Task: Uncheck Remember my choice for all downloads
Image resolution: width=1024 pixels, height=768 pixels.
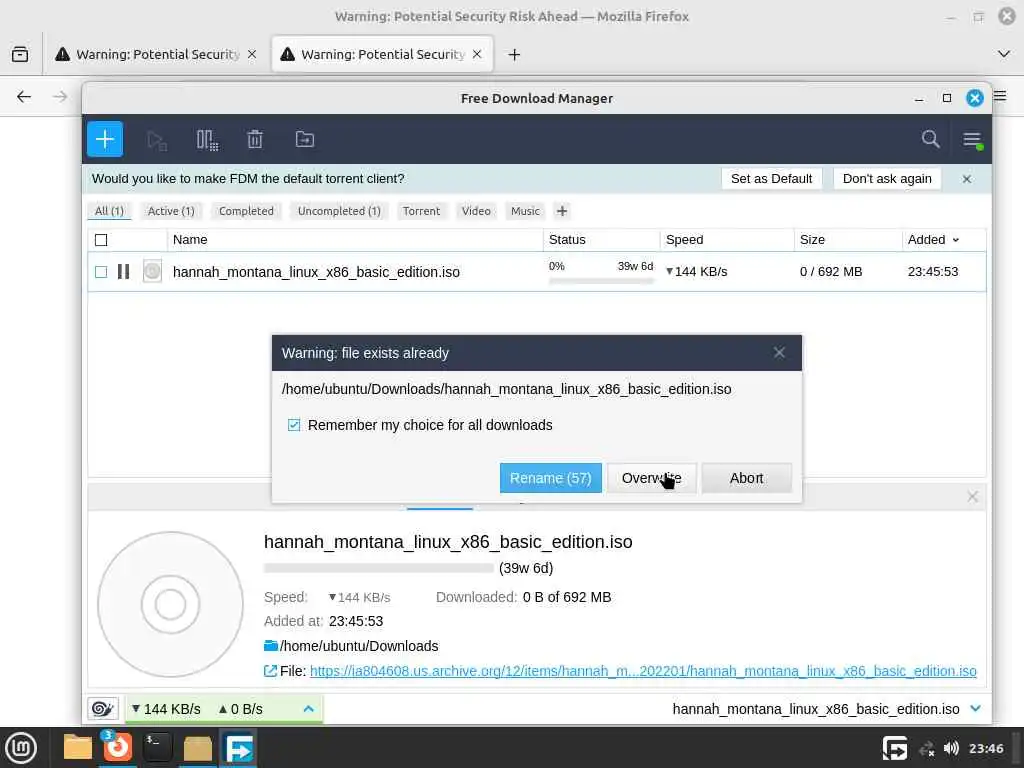Action: 294,425
